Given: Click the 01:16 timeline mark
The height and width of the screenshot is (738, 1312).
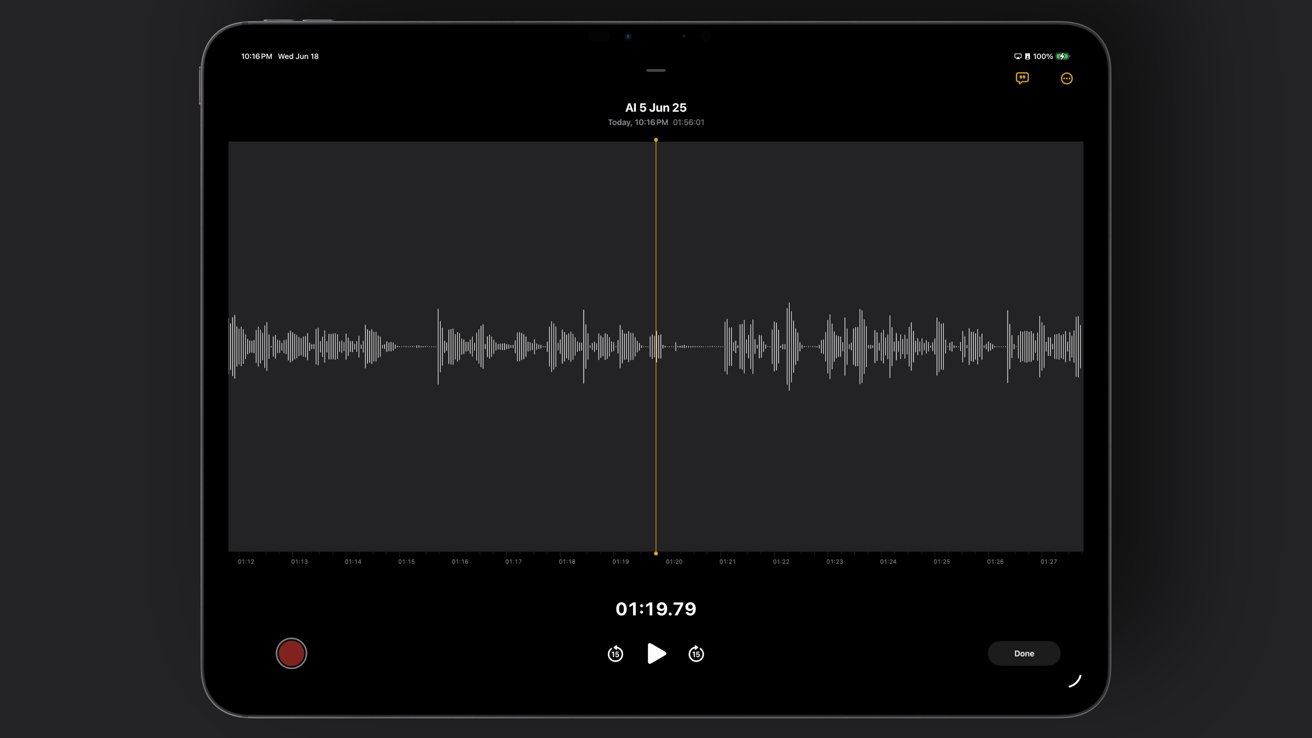Looking at the screenshot, I should pos(460,562).
